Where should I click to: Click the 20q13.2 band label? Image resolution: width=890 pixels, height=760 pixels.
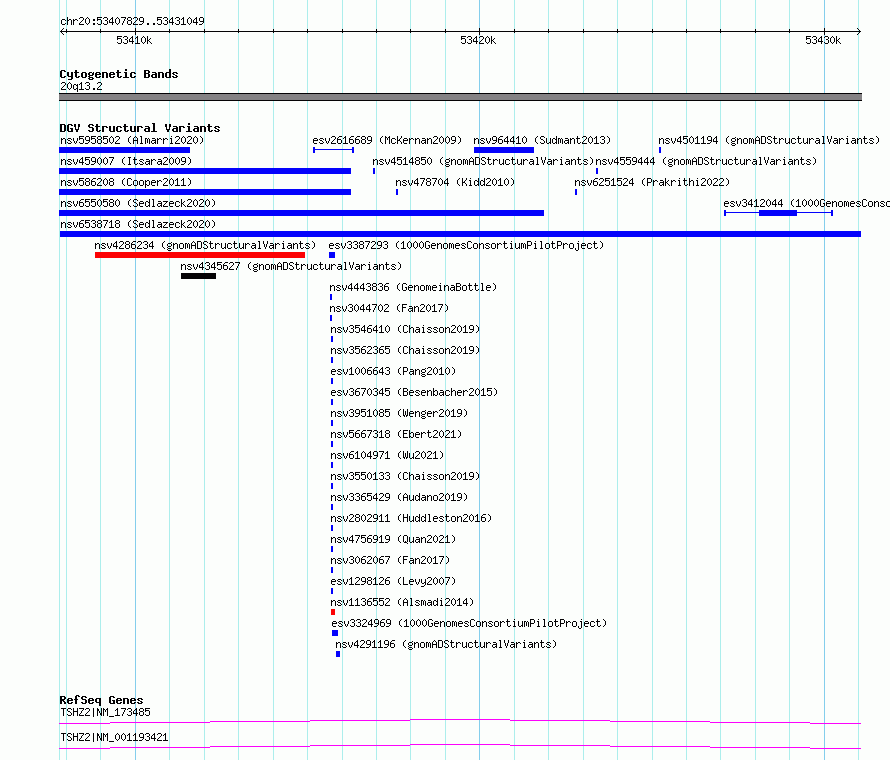(x=81, y=86)
